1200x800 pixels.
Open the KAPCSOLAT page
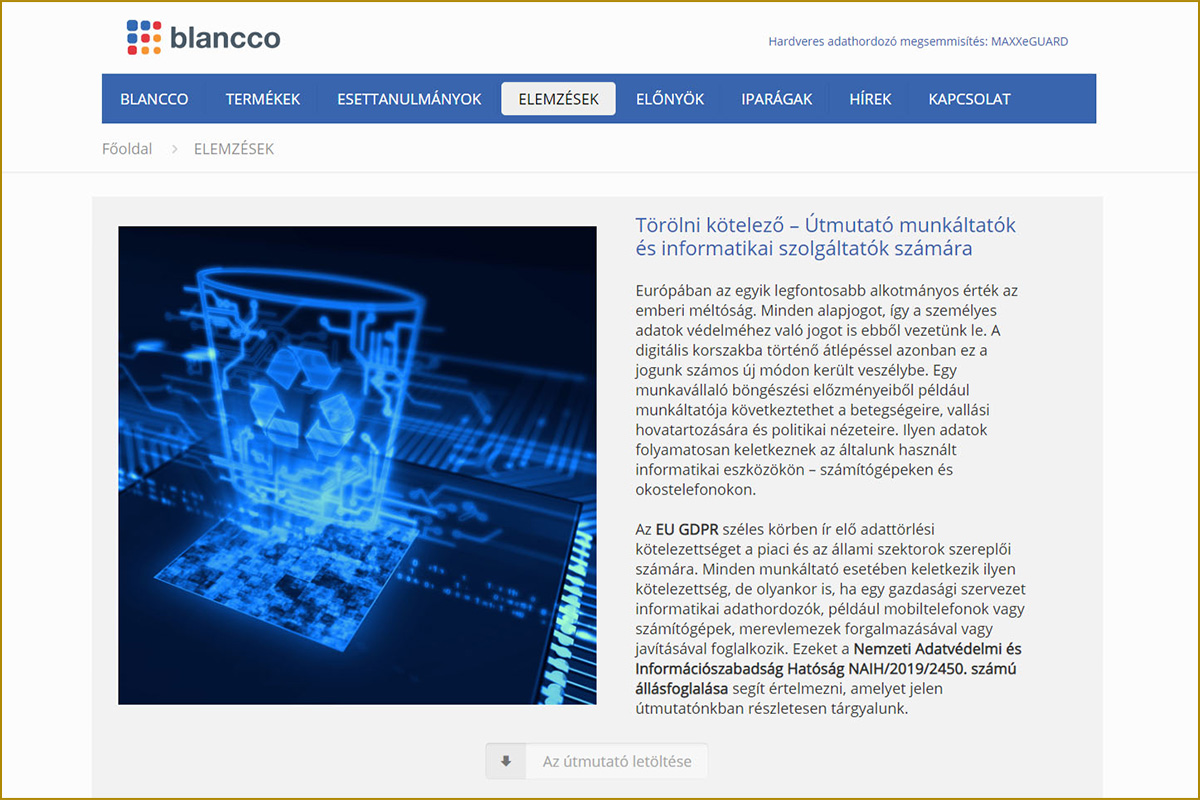pos(969,99)
